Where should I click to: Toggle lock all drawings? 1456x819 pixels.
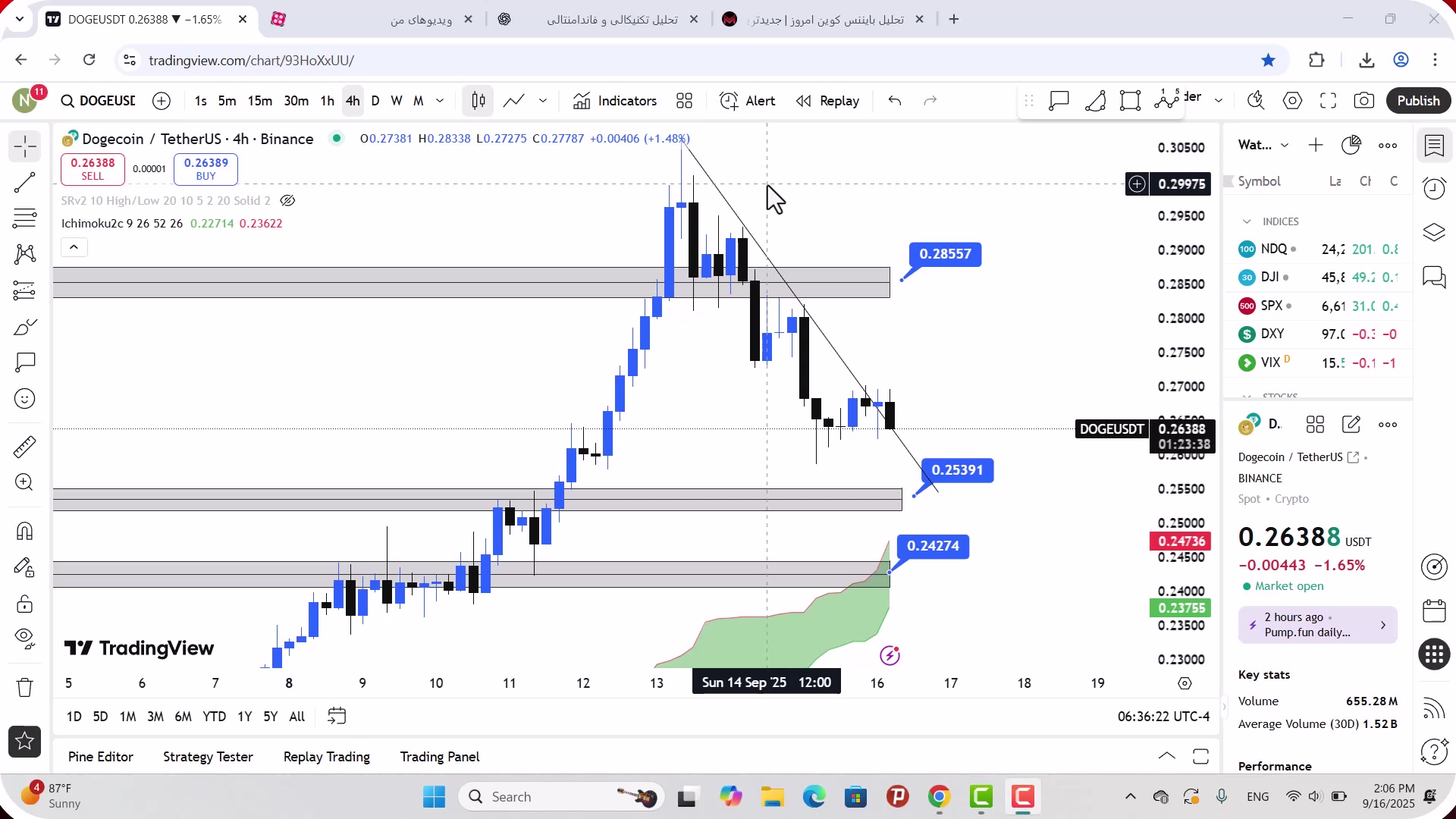[25, 604]
